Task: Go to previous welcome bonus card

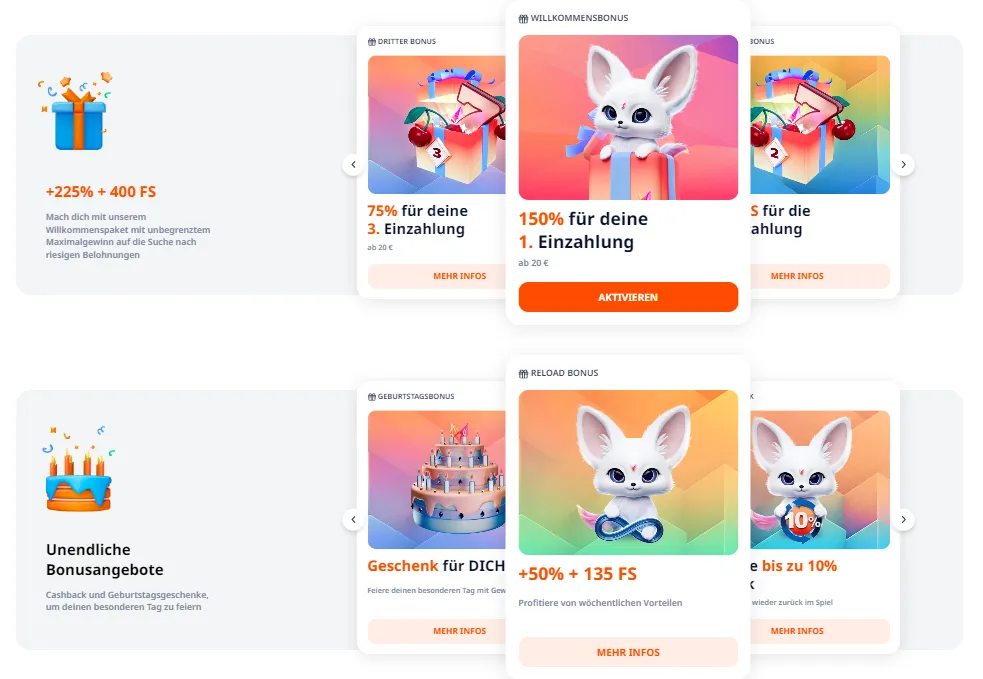Action: point(353,165)
